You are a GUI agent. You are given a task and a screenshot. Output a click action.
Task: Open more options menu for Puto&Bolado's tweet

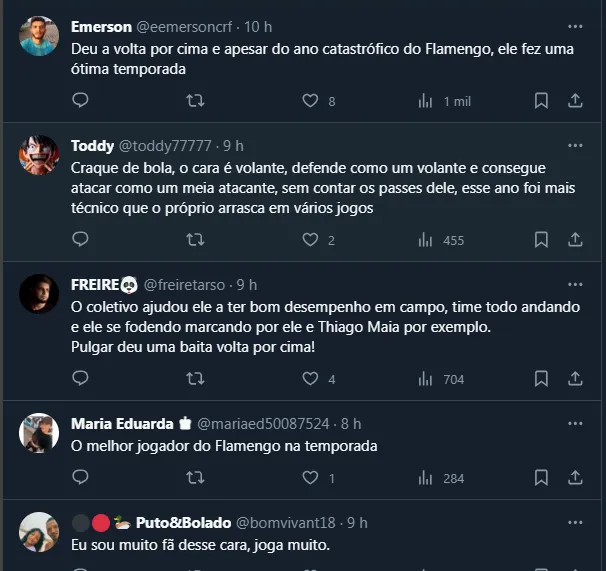pos(575,522)
